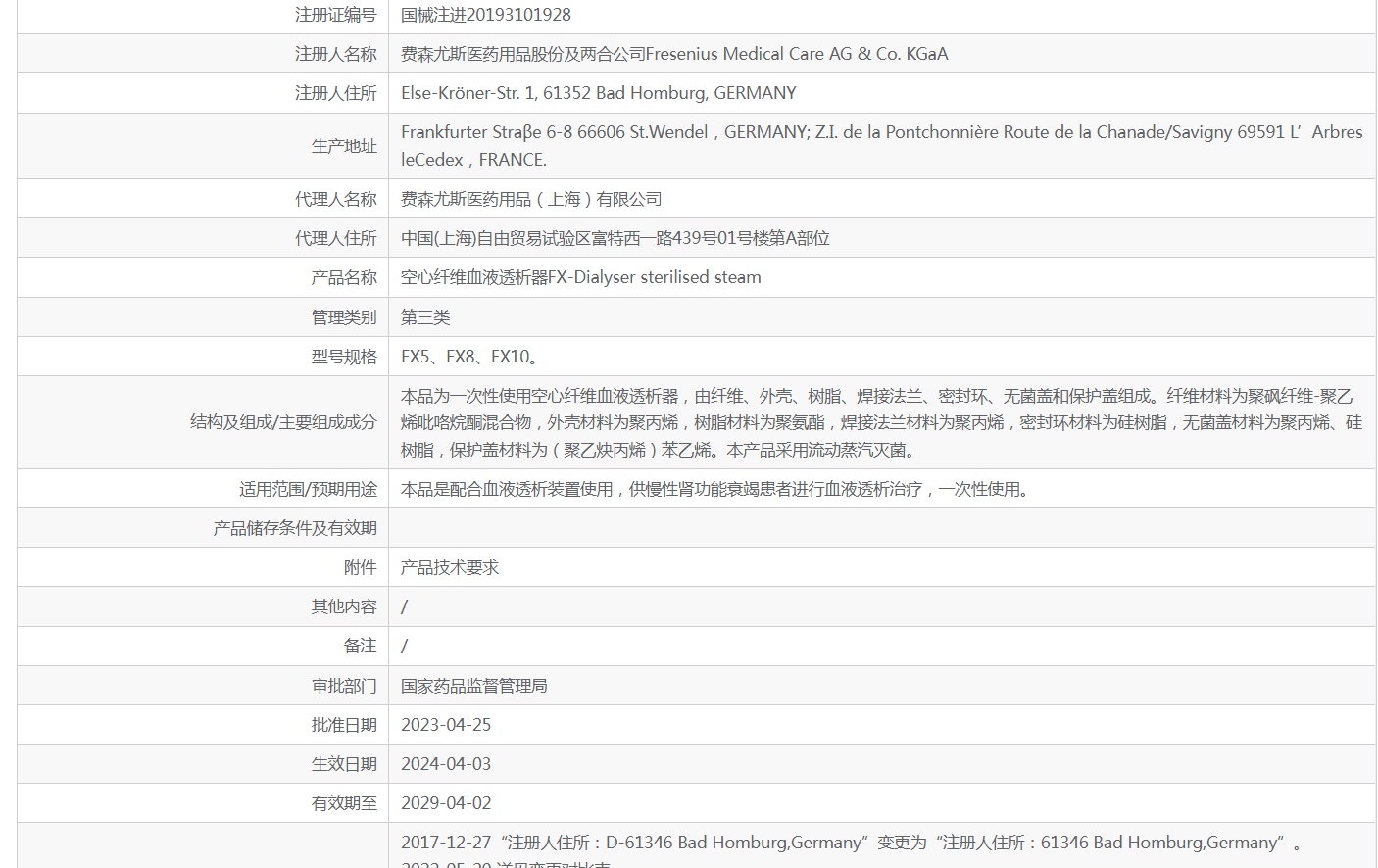Select effective date 2024-04-03
The image size is (1378, 868).
(446, 764)
